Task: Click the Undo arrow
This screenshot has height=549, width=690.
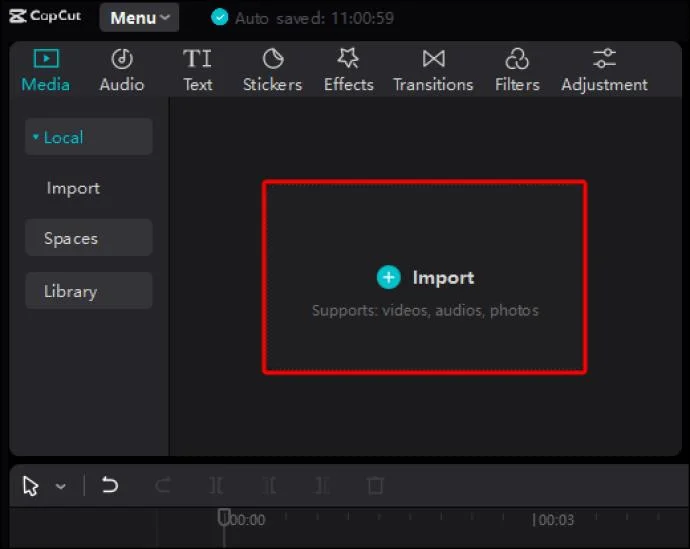Action: click(x=110, y=485)
